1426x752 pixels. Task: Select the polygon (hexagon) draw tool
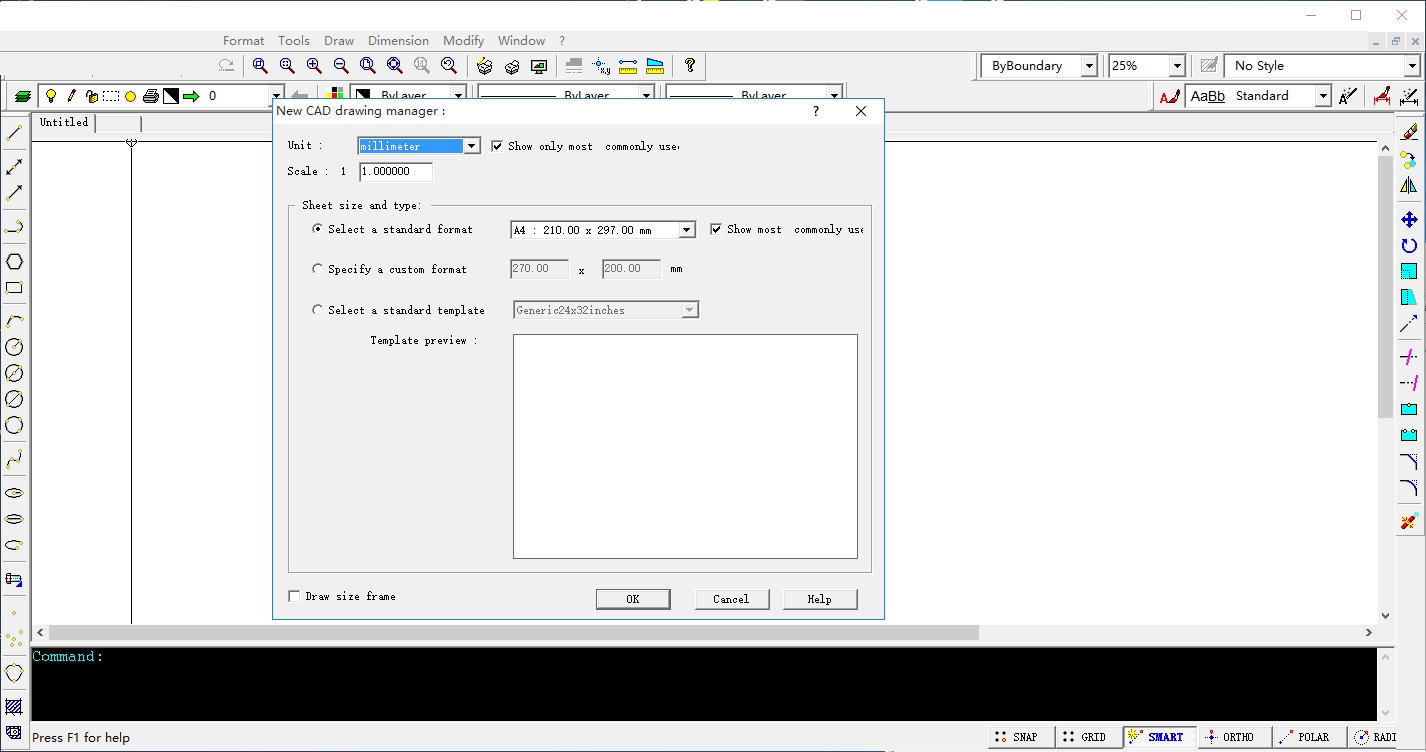(x=14, y=262)
